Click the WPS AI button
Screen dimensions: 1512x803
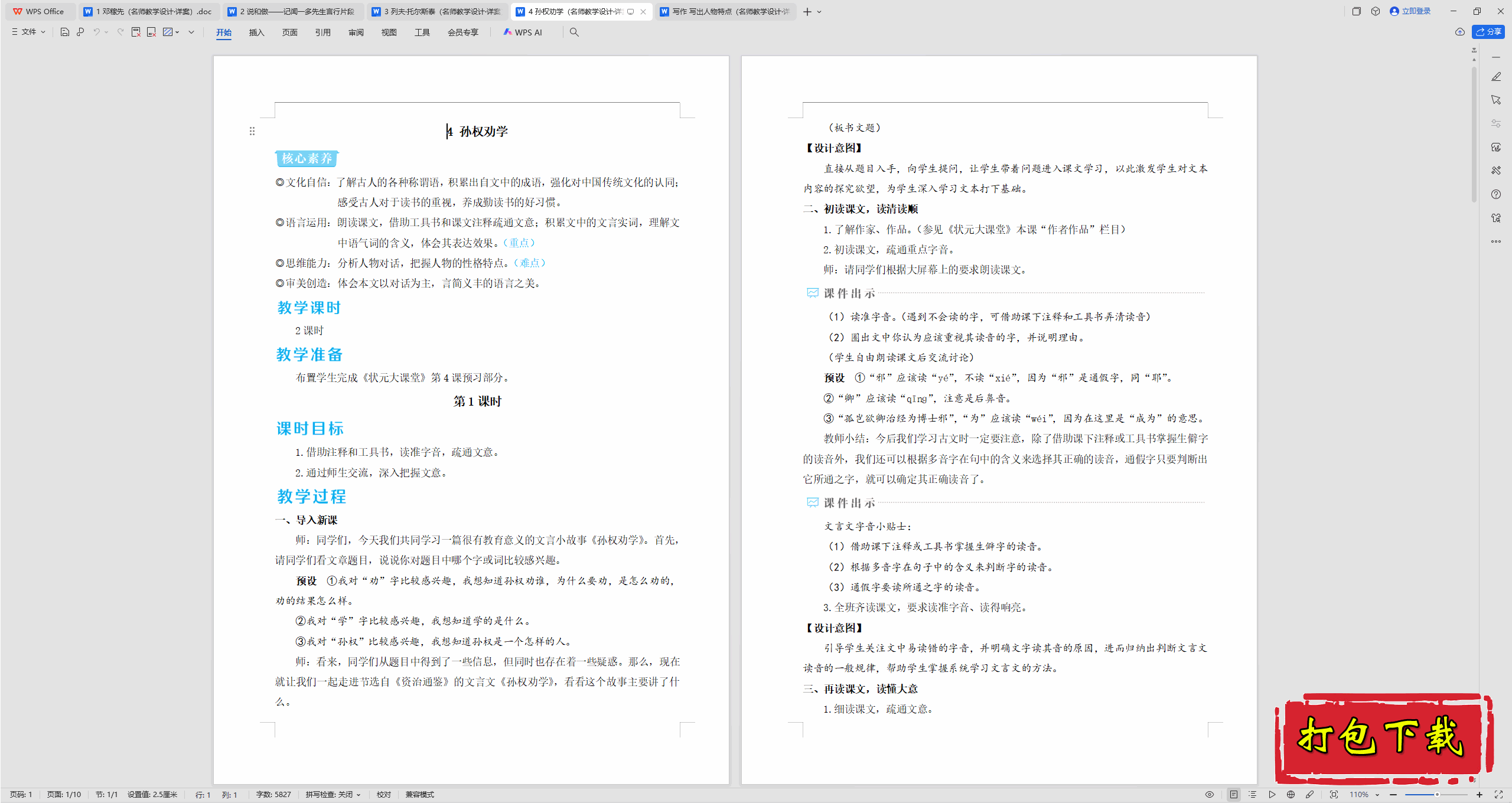click(523, 32)
